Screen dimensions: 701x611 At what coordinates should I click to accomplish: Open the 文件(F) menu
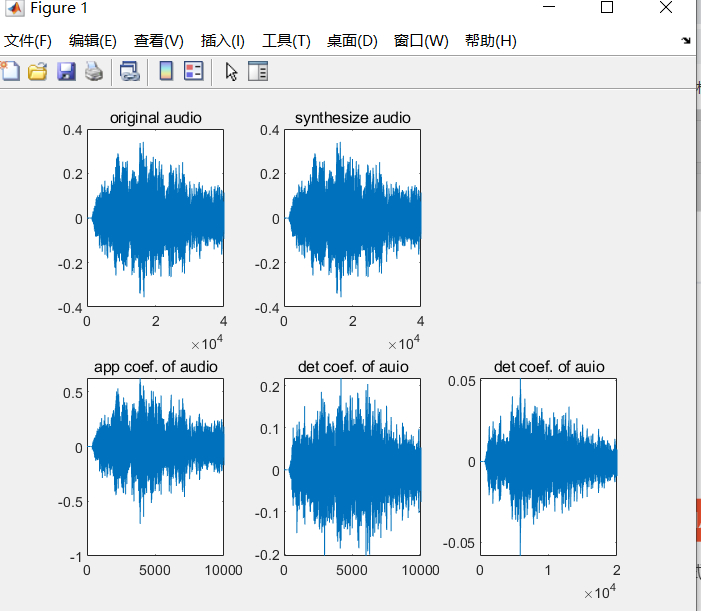28,41
